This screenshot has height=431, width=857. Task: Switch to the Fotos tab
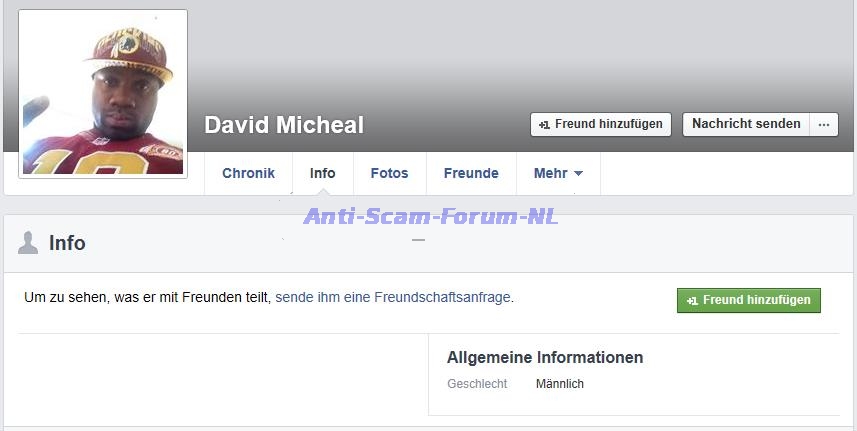(389, 173)
